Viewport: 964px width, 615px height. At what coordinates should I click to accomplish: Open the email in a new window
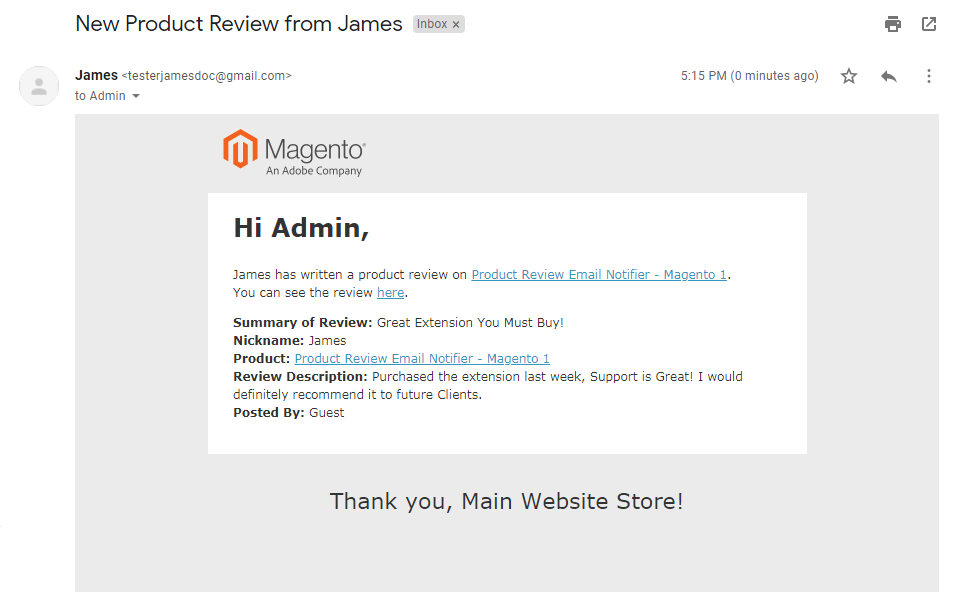929,24
